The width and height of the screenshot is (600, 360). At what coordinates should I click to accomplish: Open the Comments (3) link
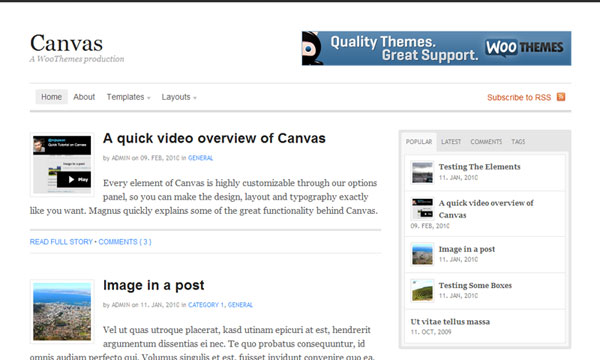[125, 242]
